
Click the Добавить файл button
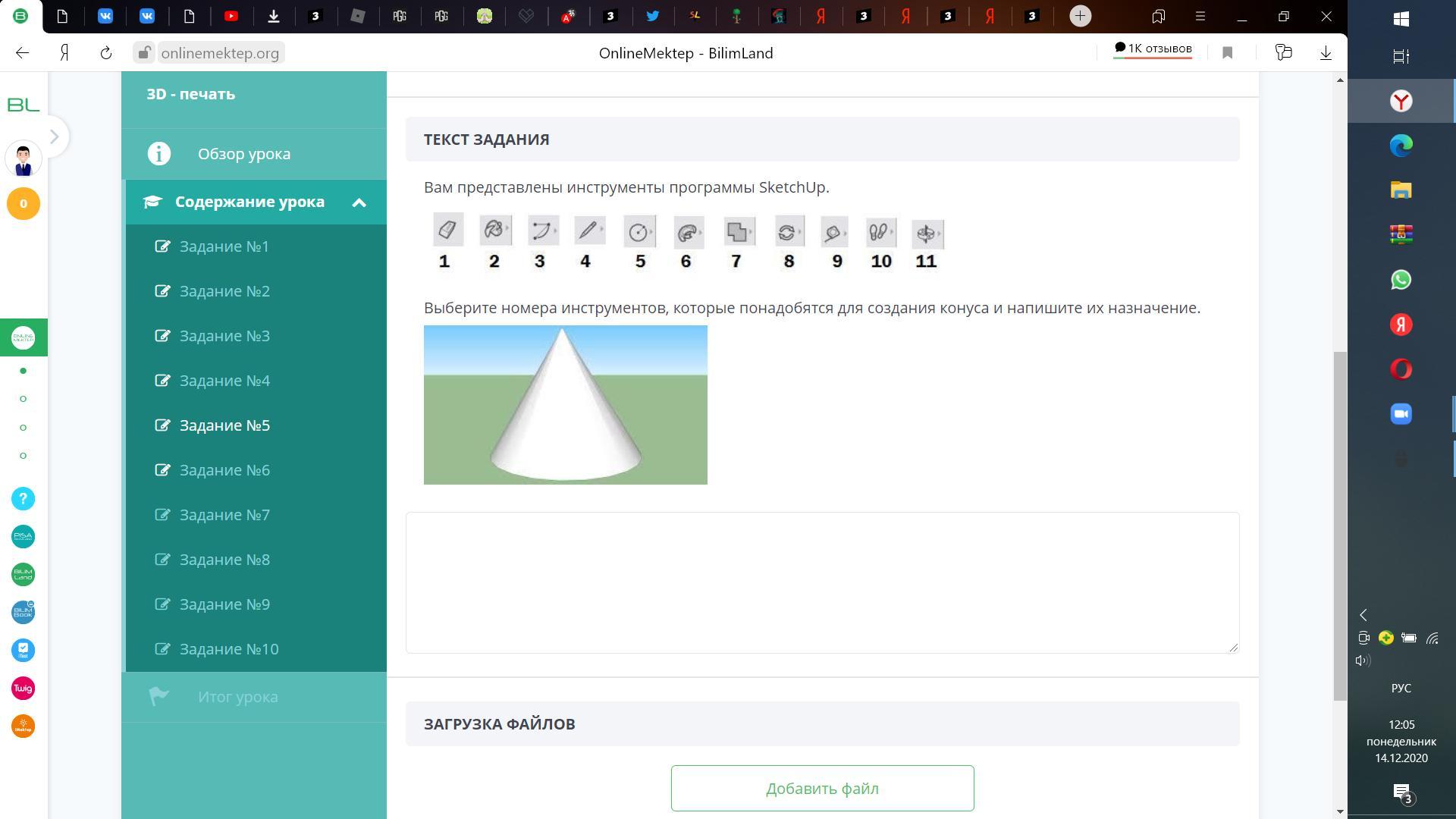[822, 789]
